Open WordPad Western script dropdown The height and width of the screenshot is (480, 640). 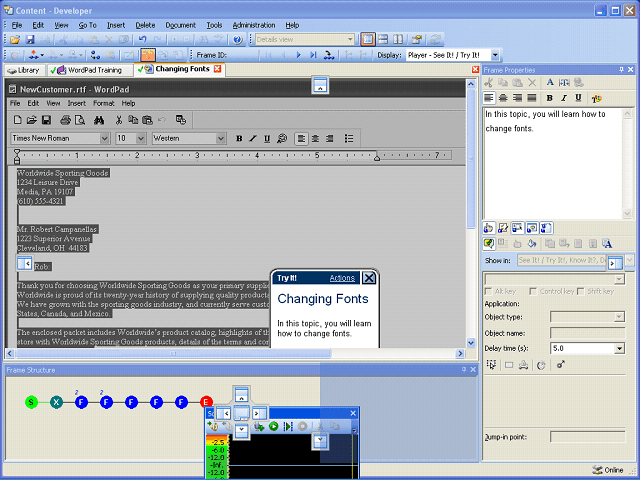(220, 139)
